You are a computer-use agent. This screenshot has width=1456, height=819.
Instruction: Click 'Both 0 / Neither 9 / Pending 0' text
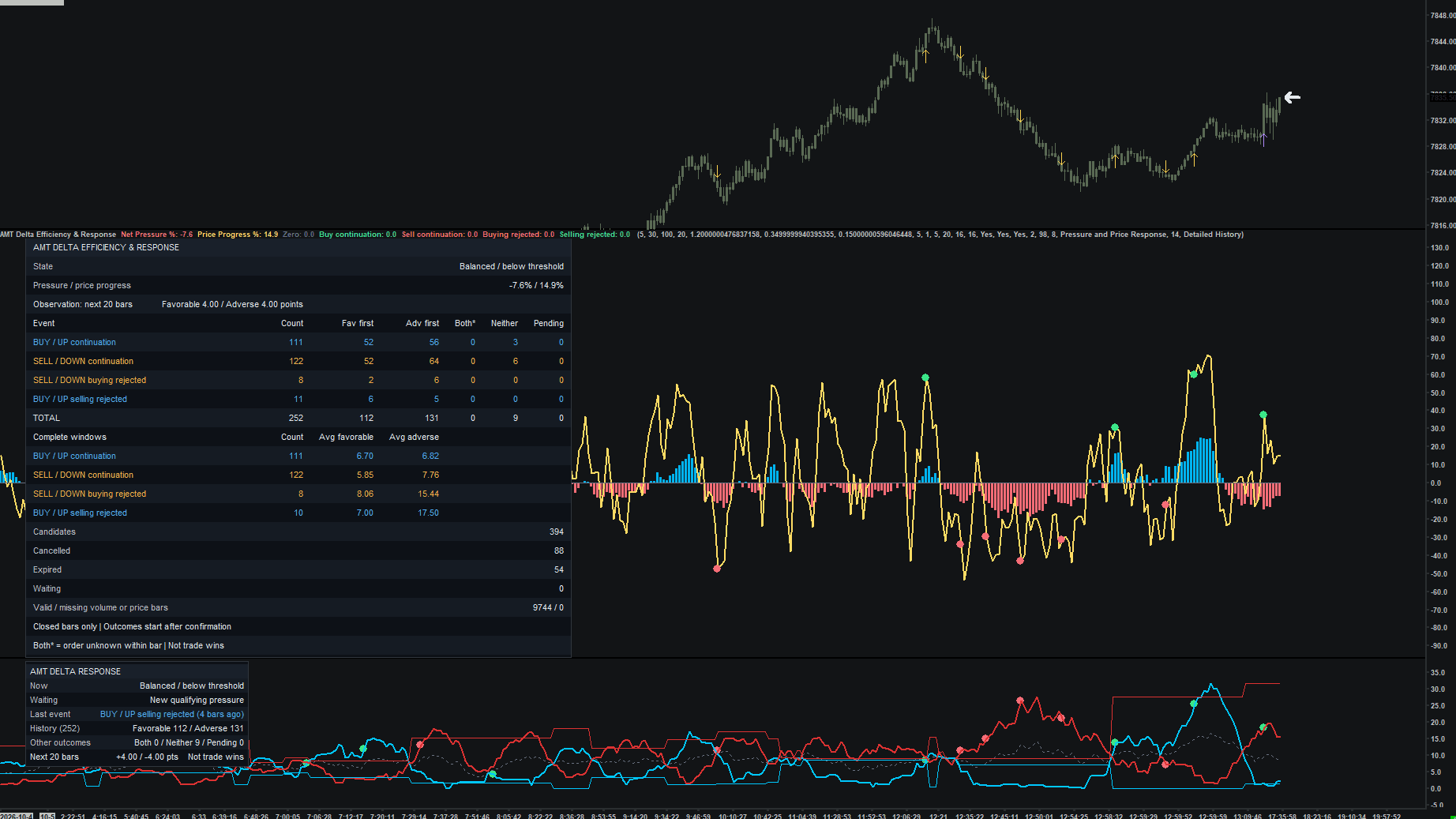189,742
